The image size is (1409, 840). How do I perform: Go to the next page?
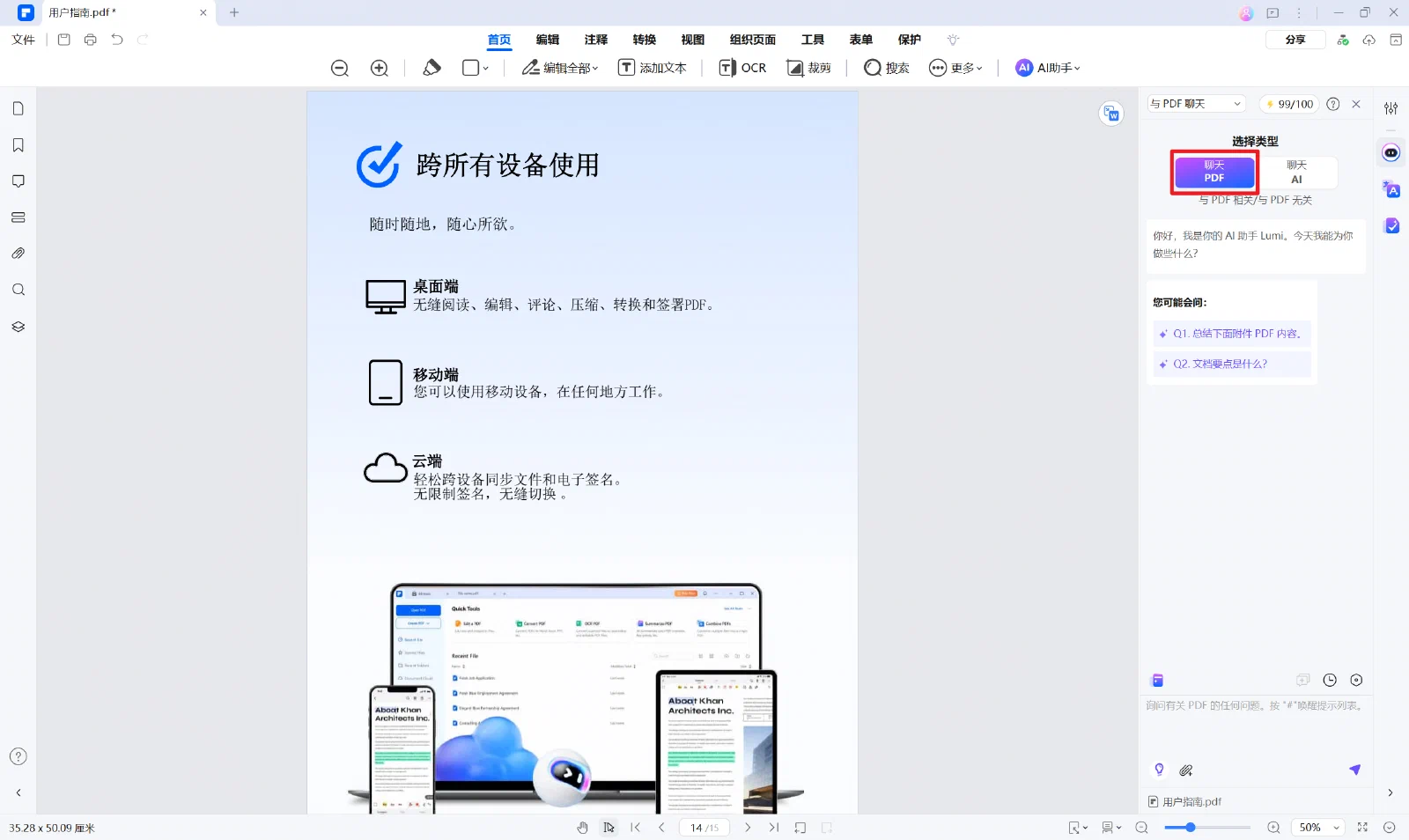(x=748, y=828)
